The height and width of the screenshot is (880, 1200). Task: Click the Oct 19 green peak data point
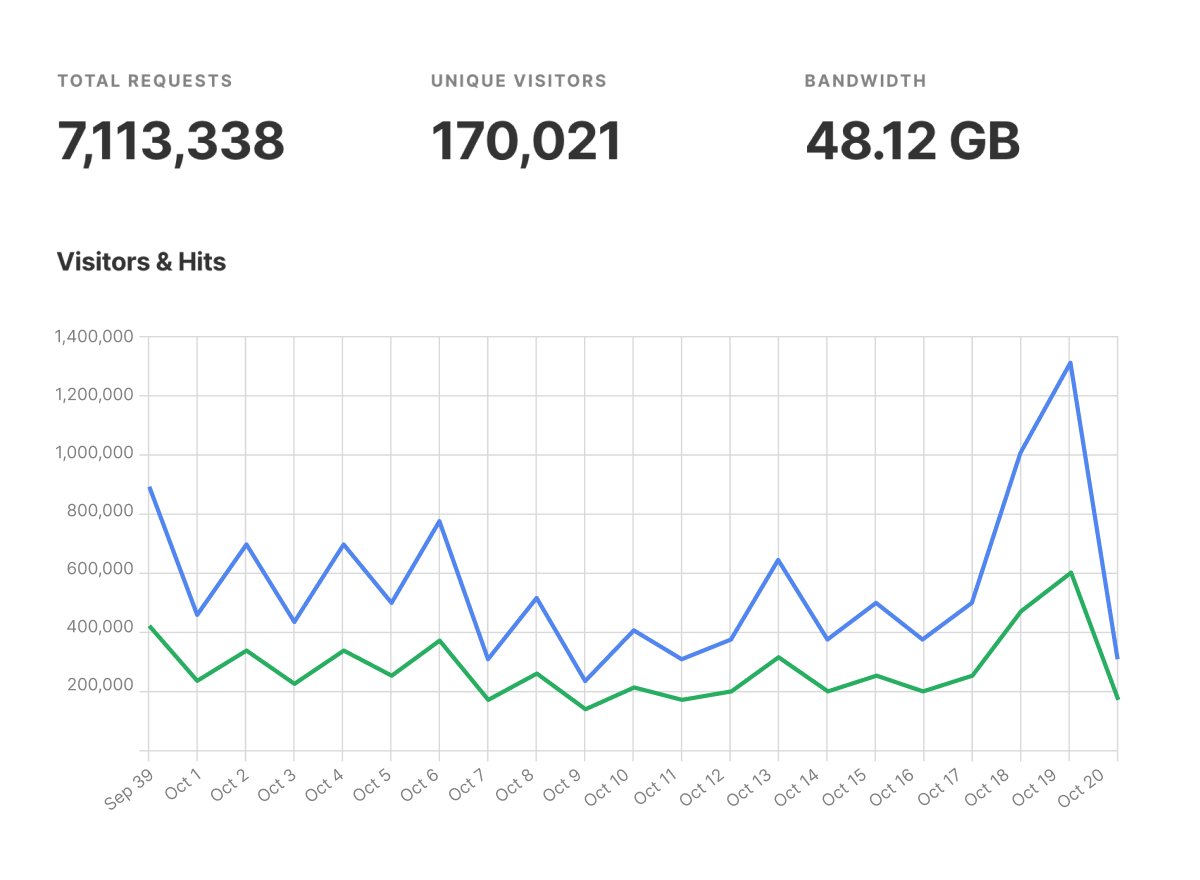pyautogui.click(x=1070, y=573)
